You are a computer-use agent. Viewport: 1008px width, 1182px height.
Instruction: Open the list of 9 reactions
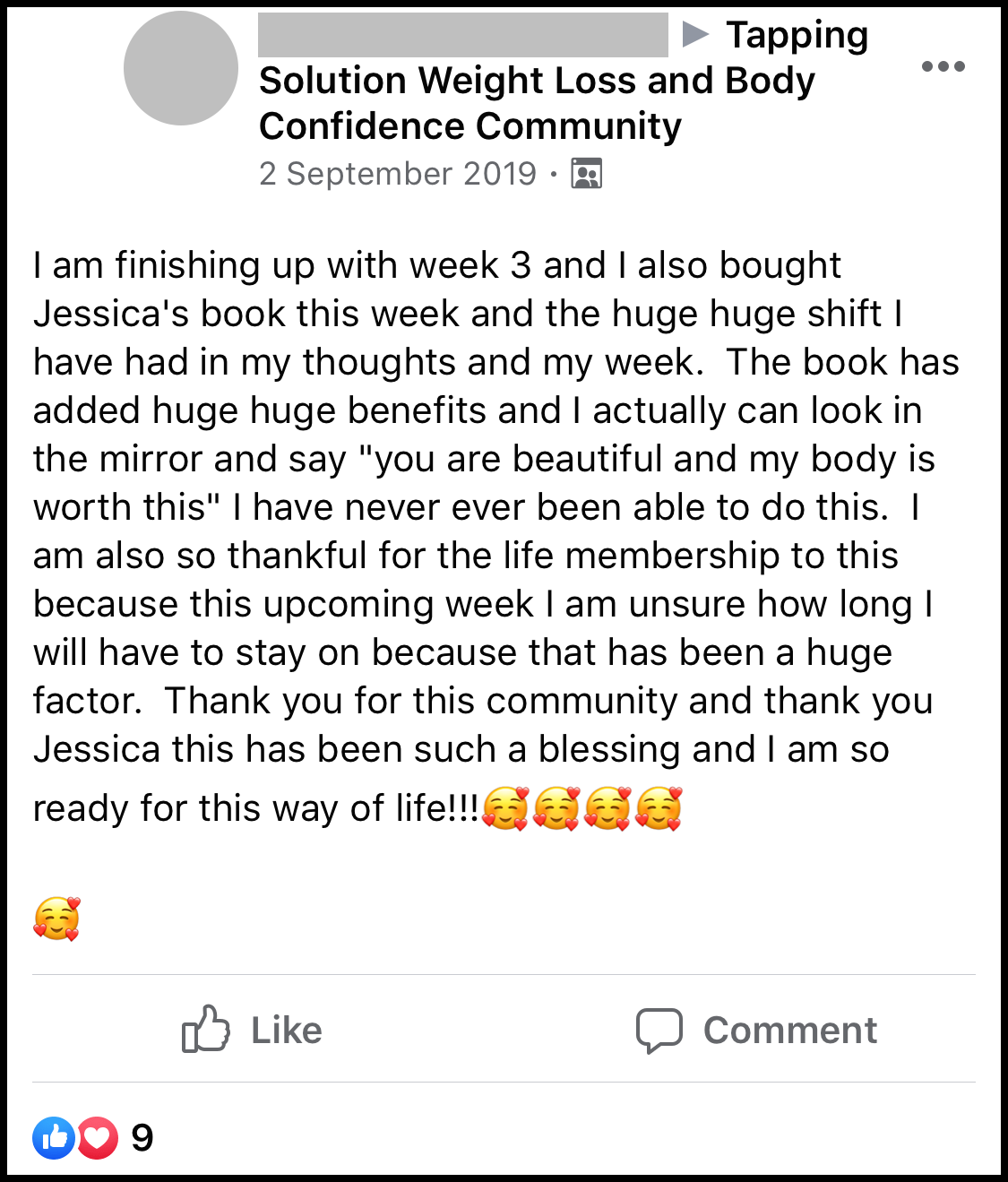[x=142, y=1138]
